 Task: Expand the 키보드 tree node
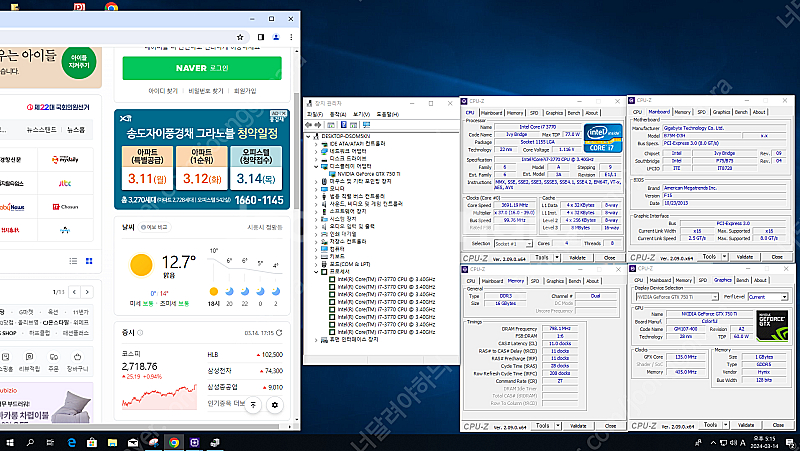pos(316,257)
